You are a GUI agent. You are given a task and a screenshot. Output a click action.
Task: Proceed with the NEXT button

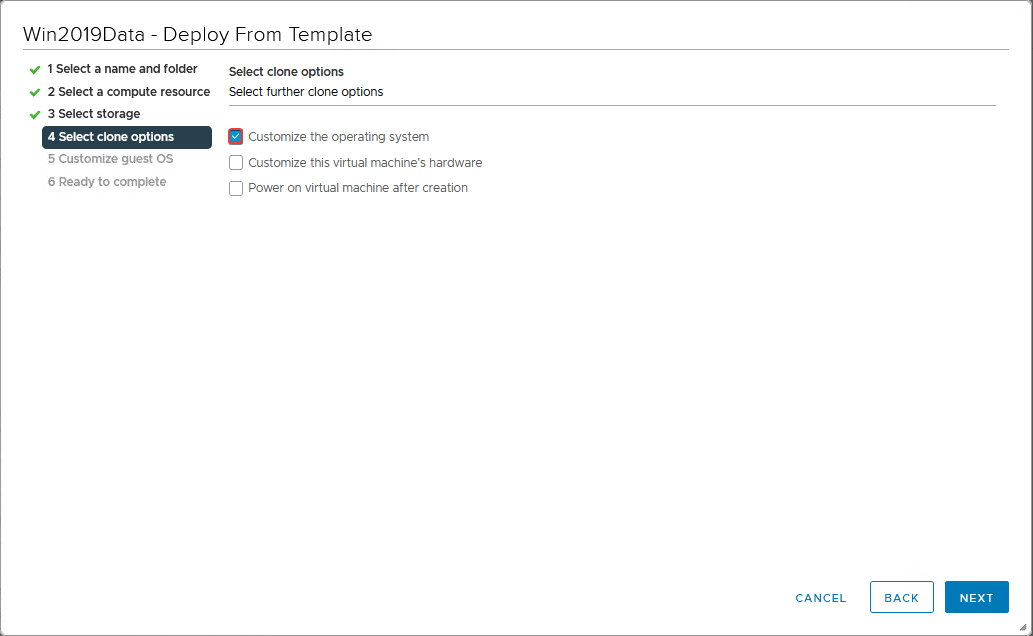coord(976,598)
